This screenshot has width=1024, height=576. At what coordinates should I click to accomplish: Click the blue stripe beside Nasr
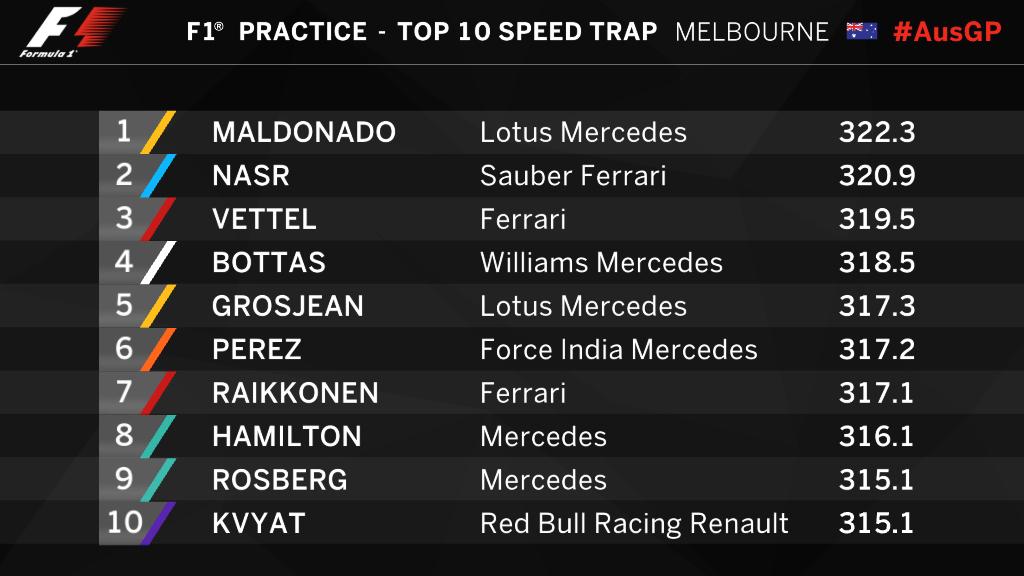point(158,176)
